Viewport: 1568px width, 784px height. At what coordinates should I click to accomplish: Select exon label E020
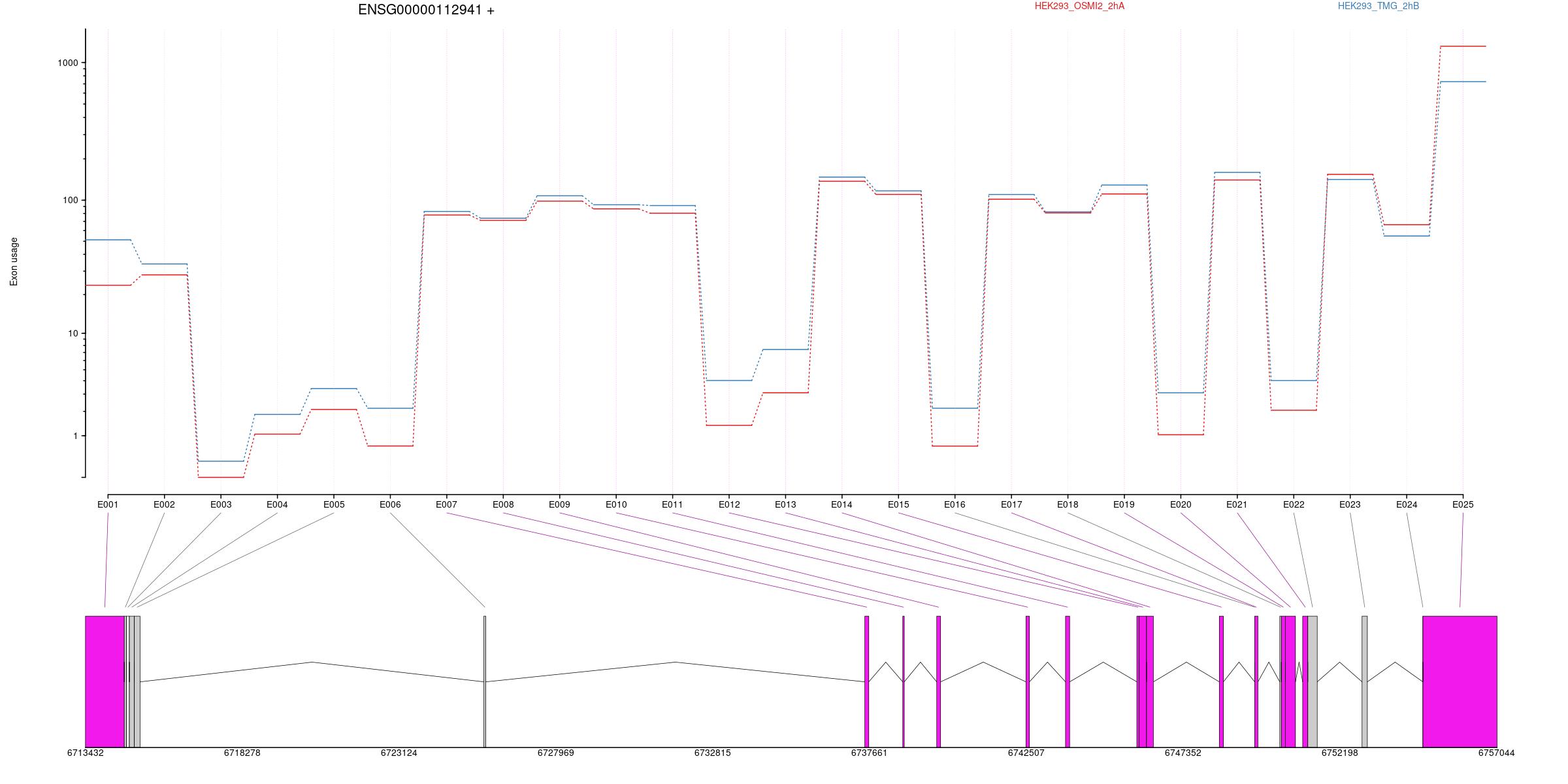pyautogui.click(x=1181, y=504)
